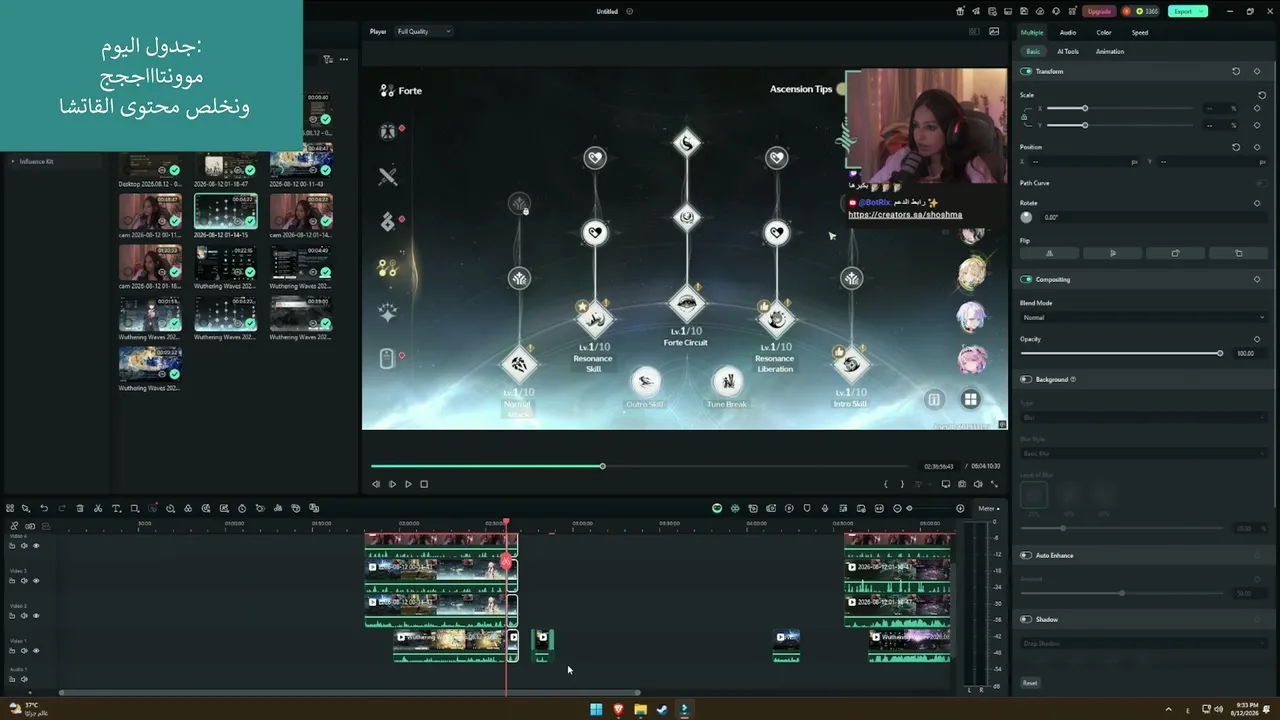This screenshot has height=720, width=1280.
Task: Flip the clip vertically
Action: coord(1113,253)
